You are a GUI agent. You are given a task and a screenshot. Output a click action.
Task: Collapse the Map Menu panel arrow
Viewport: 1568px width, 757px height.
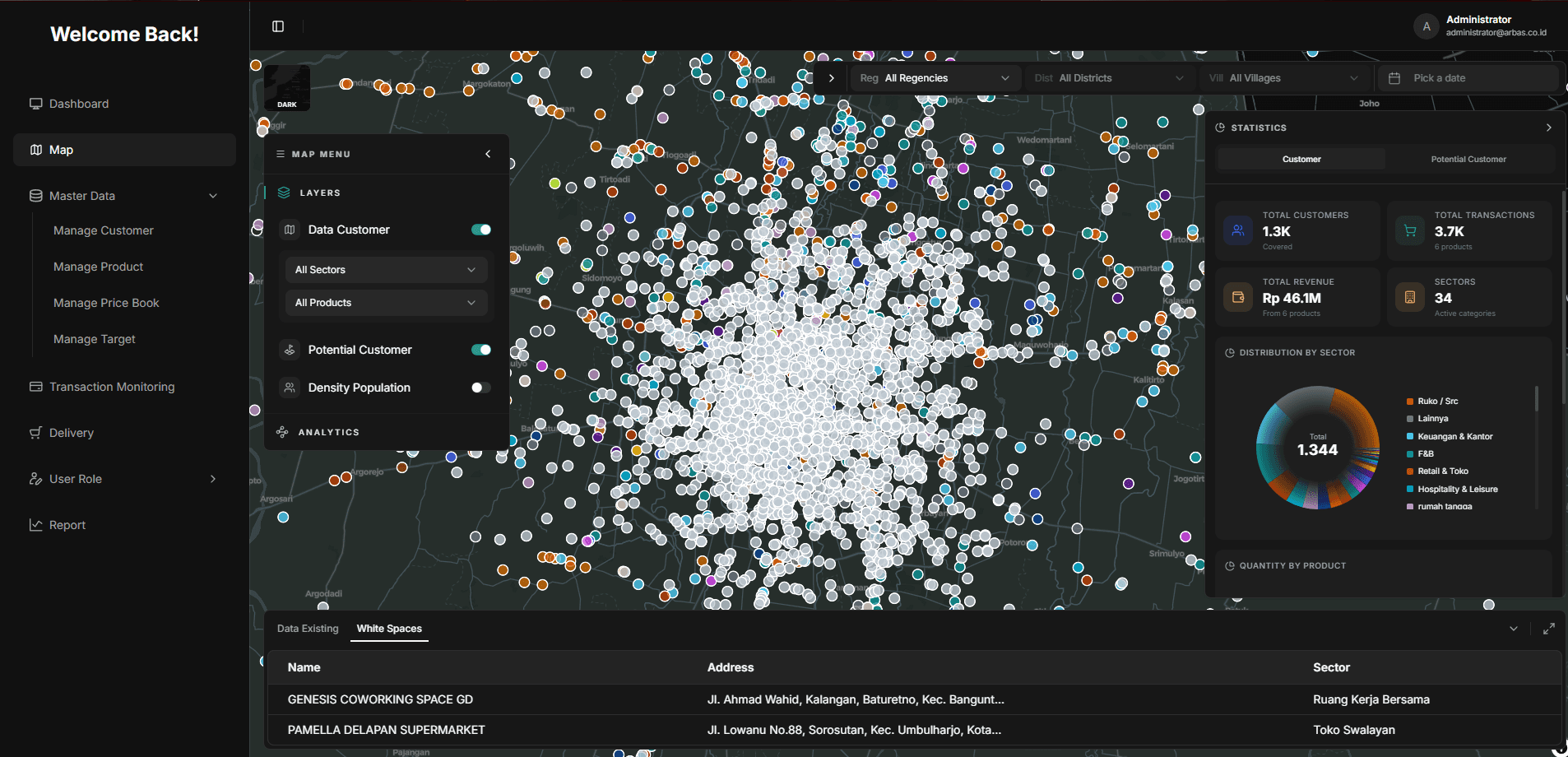(x=488, y=154)
